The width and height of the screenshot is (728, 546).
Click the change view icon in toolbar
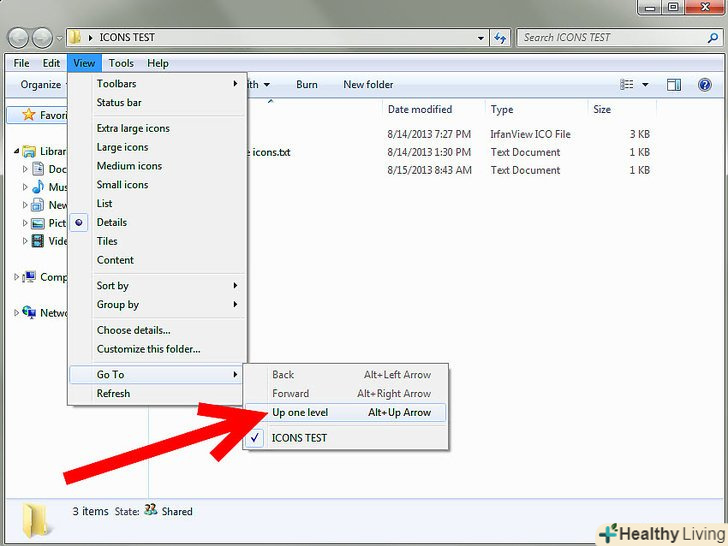click(x=628, y=85)
